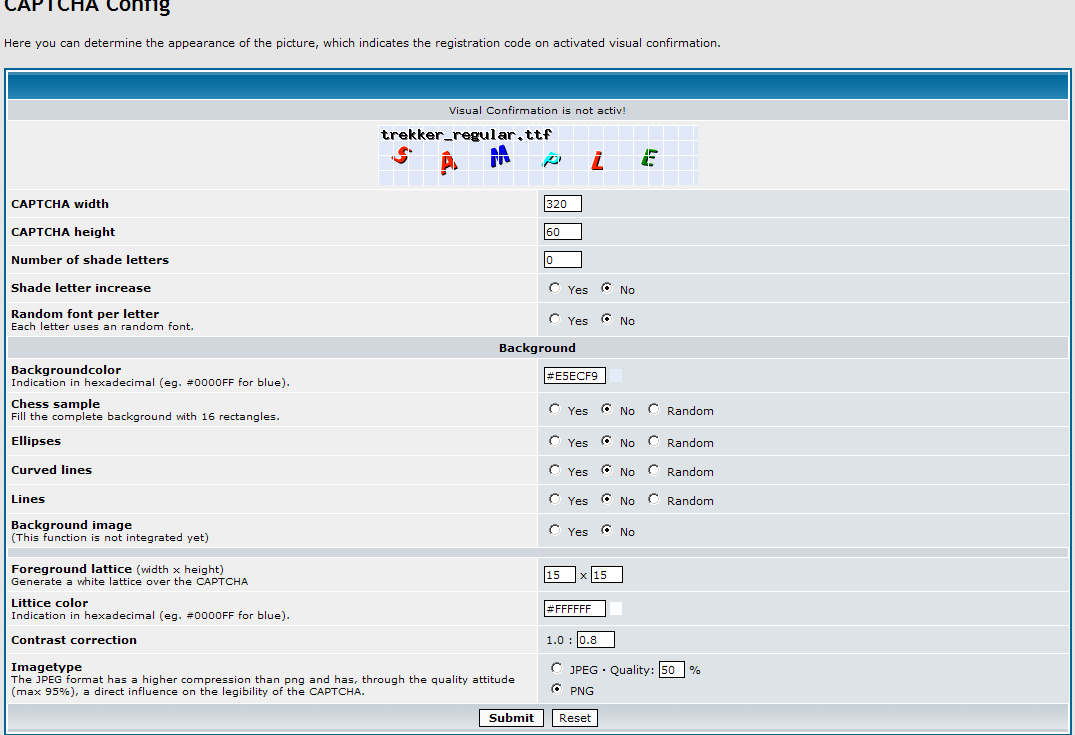Select Yes for Shade letter increase

[555, 289]
